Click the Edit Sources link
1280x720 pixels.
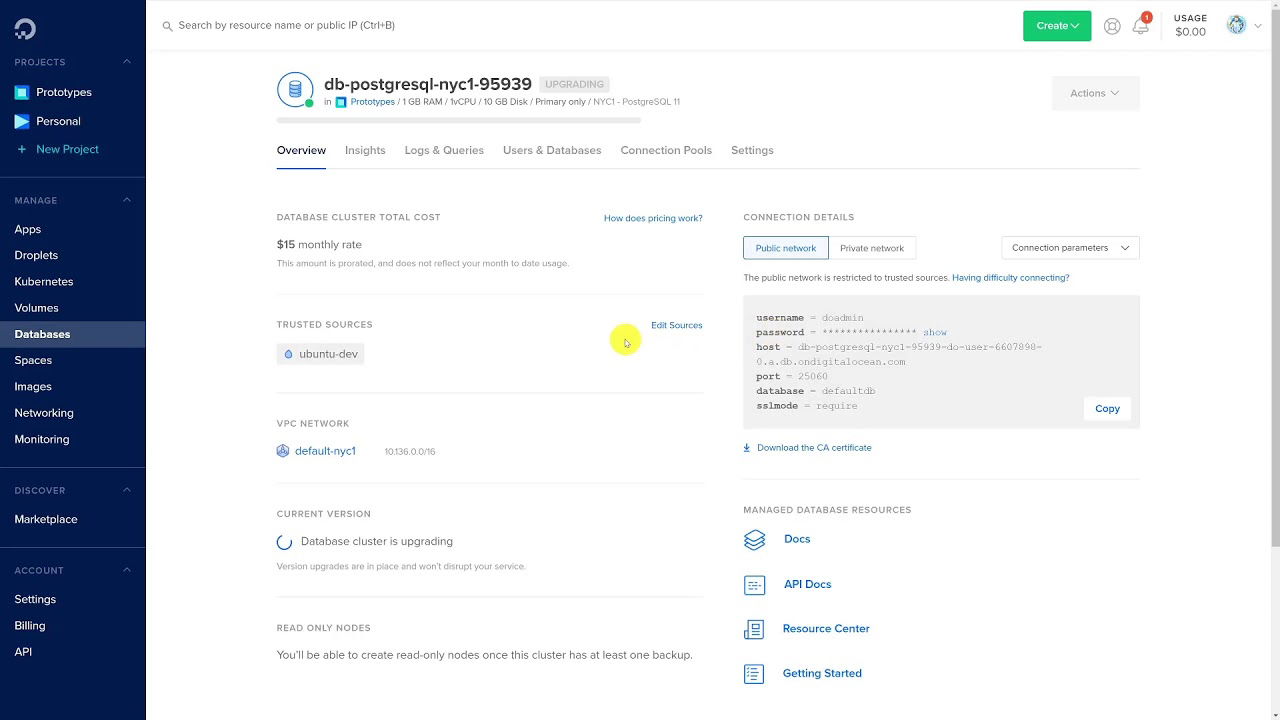click(x=676, y=325)
